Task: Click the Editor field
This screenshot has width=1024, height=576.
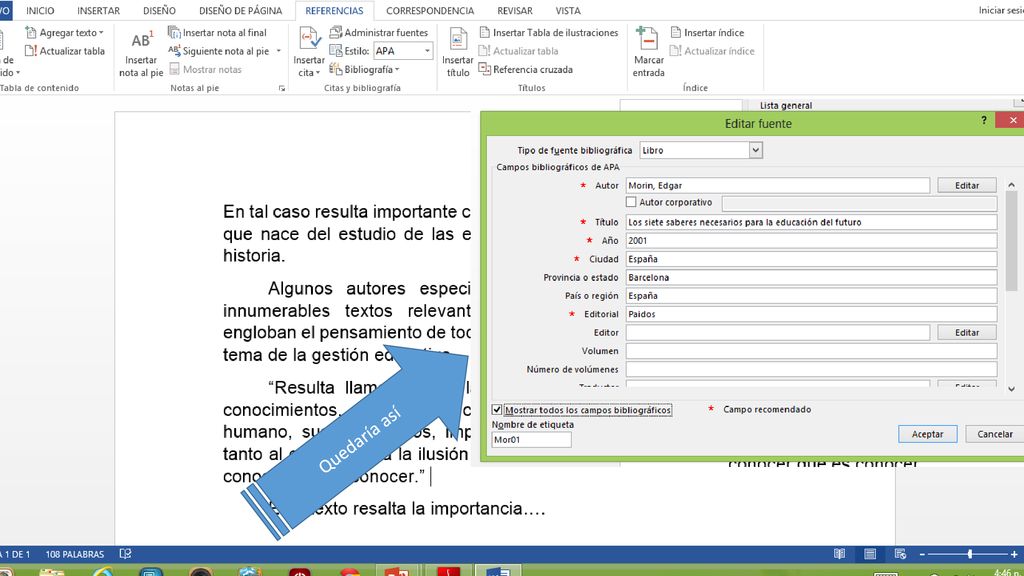Action: 777,332
